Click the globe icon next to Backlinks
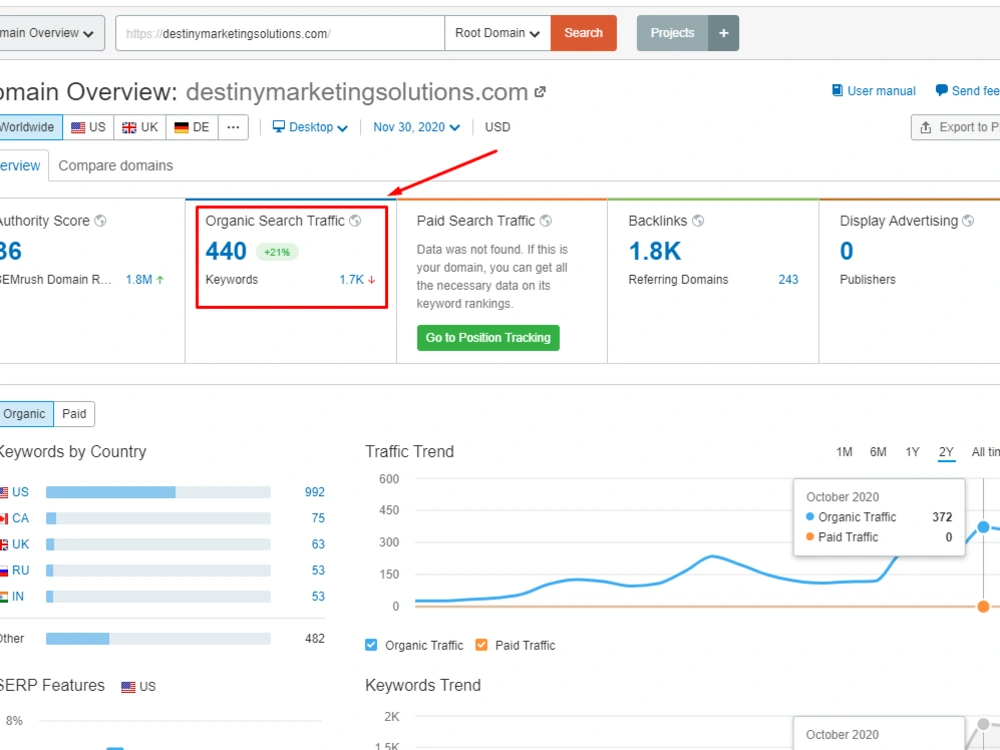The image size is (1000, 750). 698,221
